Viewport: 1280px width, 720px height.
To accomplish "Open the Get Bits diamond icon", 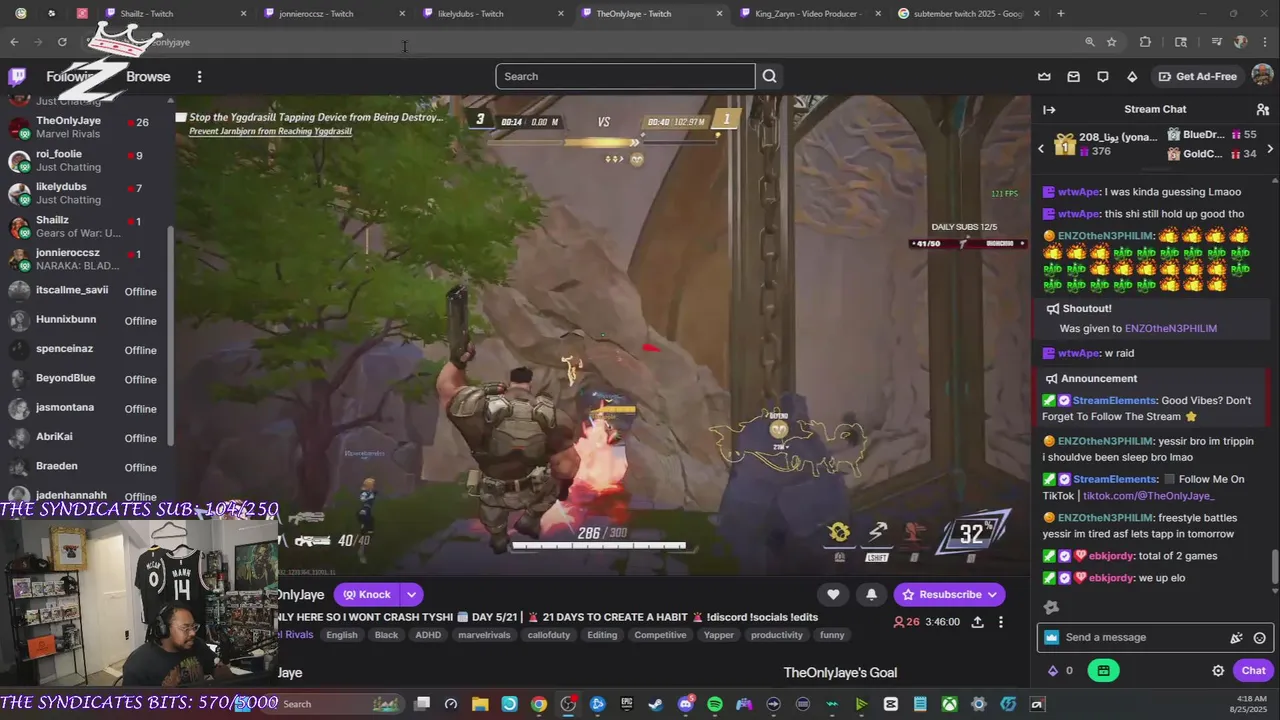I will [x=1132, y=76].
